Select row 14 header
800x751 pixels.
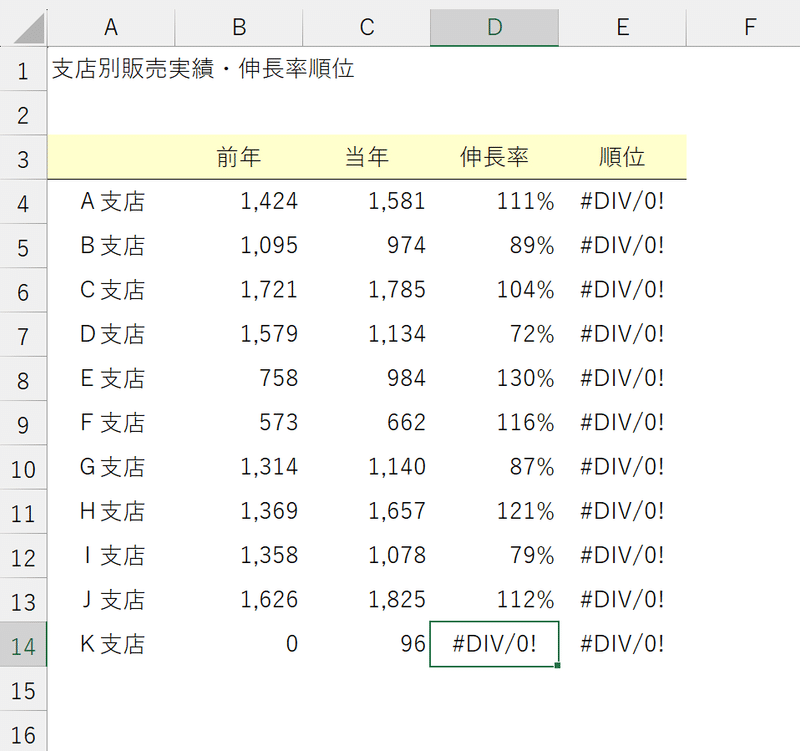coord(23,645)
